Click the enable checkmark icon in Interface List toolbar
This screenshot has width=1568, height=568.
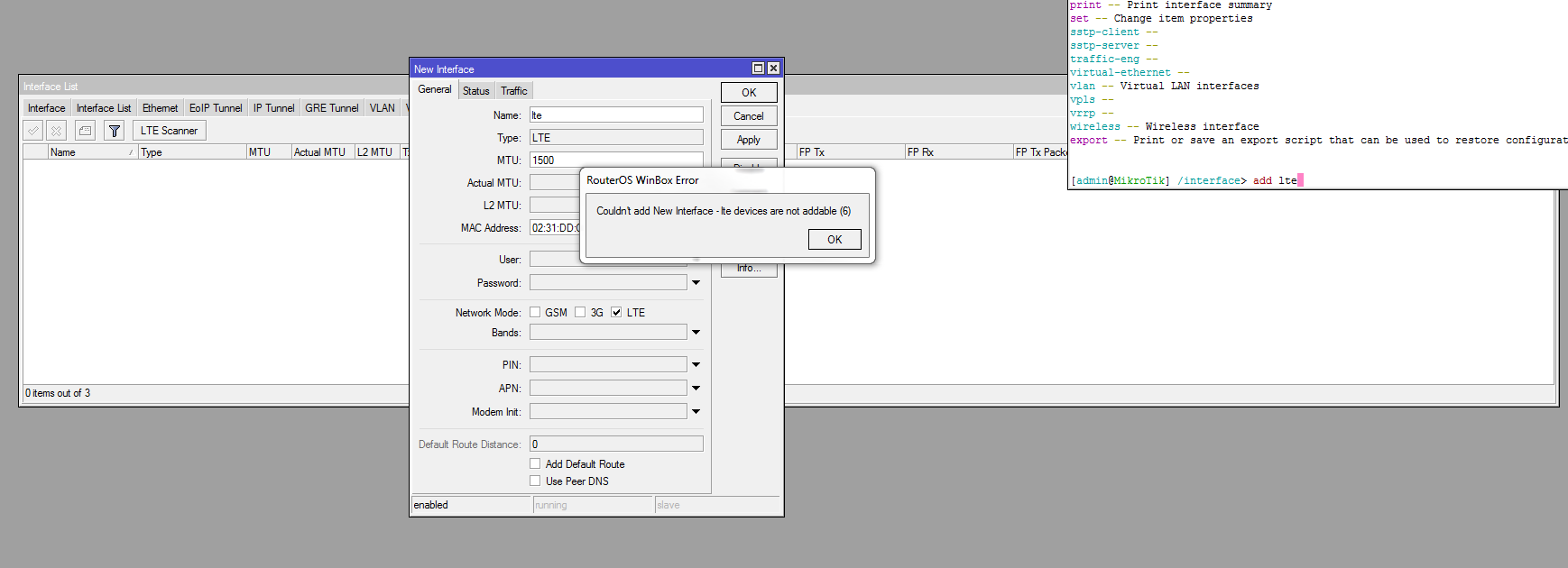[x=33, y=131]
